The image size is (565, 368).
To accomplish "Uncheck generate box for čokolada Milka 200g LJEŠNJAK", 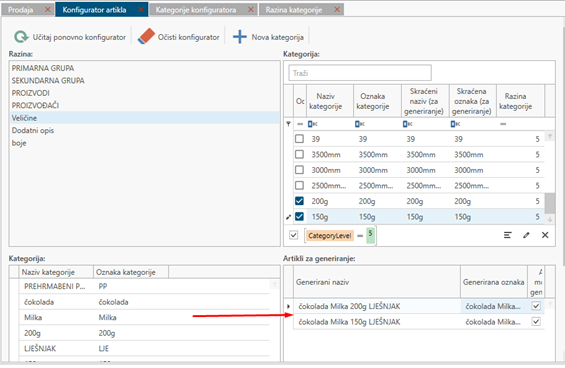I will 536,306.
